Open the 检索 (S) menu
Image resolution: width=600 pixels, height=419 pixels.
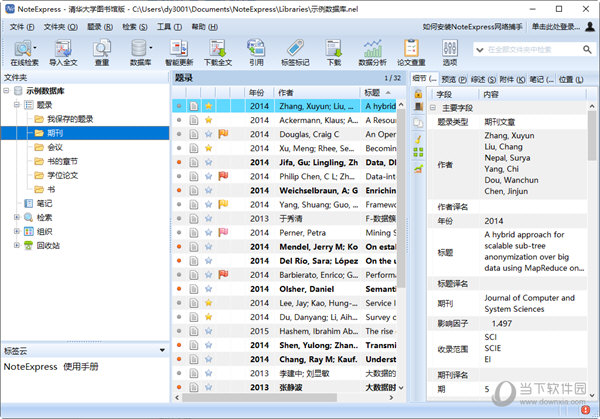[x=135, y=27]
